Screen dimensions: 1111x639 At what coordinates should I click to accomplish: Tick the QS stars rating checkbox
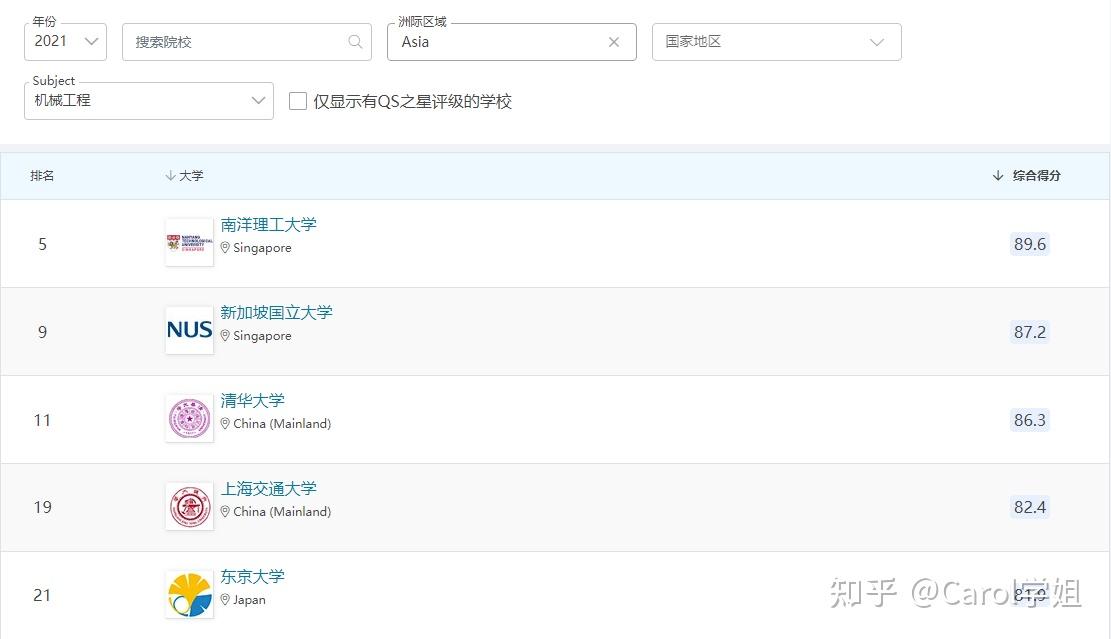(x=298, y=101)
